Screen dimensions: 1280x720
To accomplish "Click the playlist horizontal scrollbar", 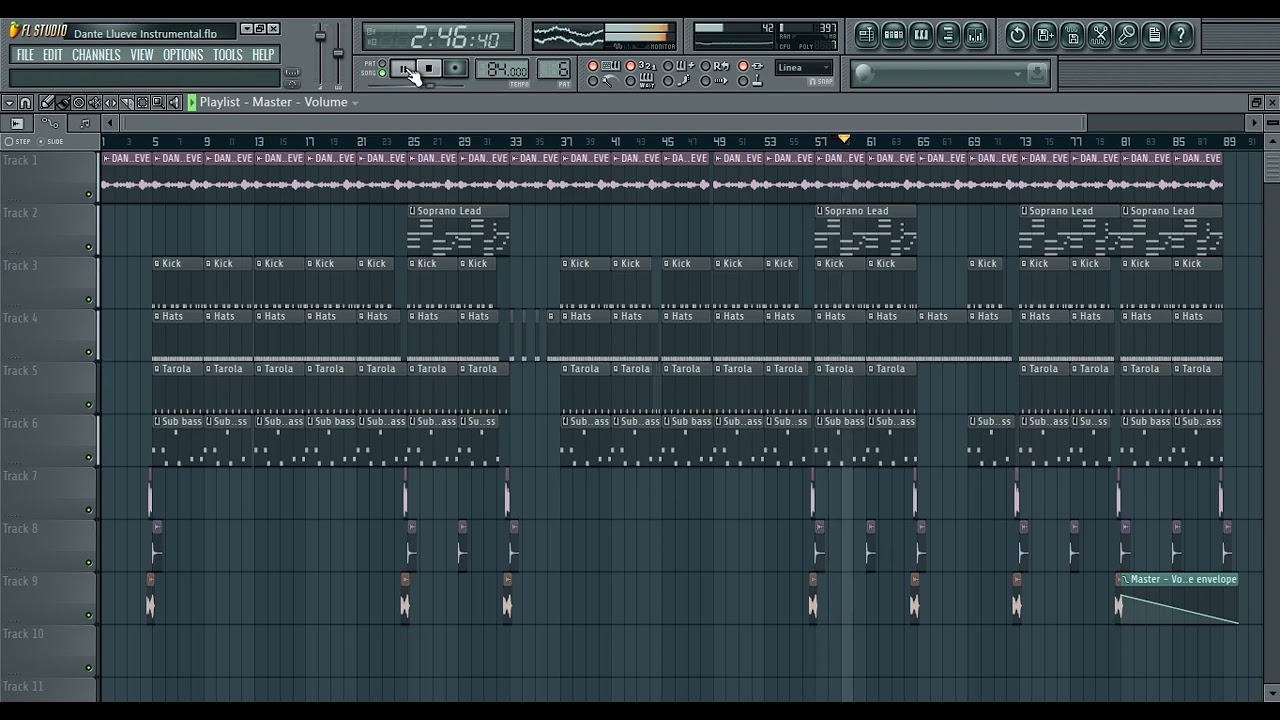I will [604, 123].
